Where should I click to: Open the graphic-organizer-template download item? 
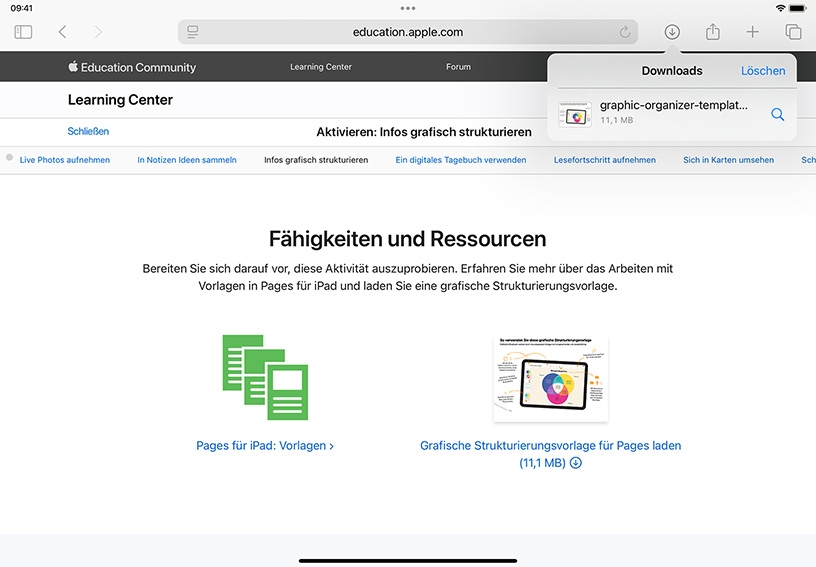672,113
